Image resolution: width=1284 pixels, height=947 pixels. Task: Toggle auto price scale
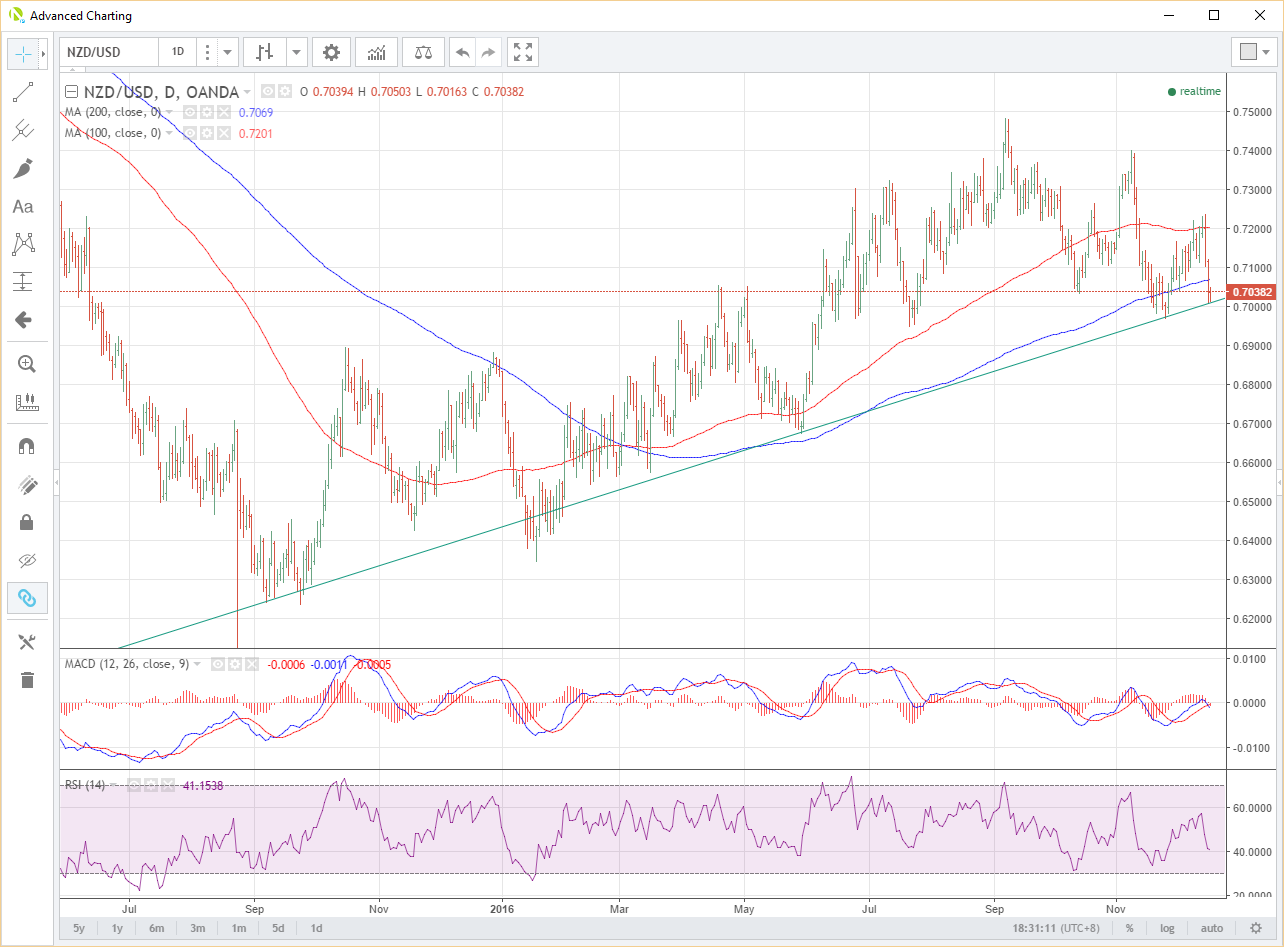[1211, 928]
